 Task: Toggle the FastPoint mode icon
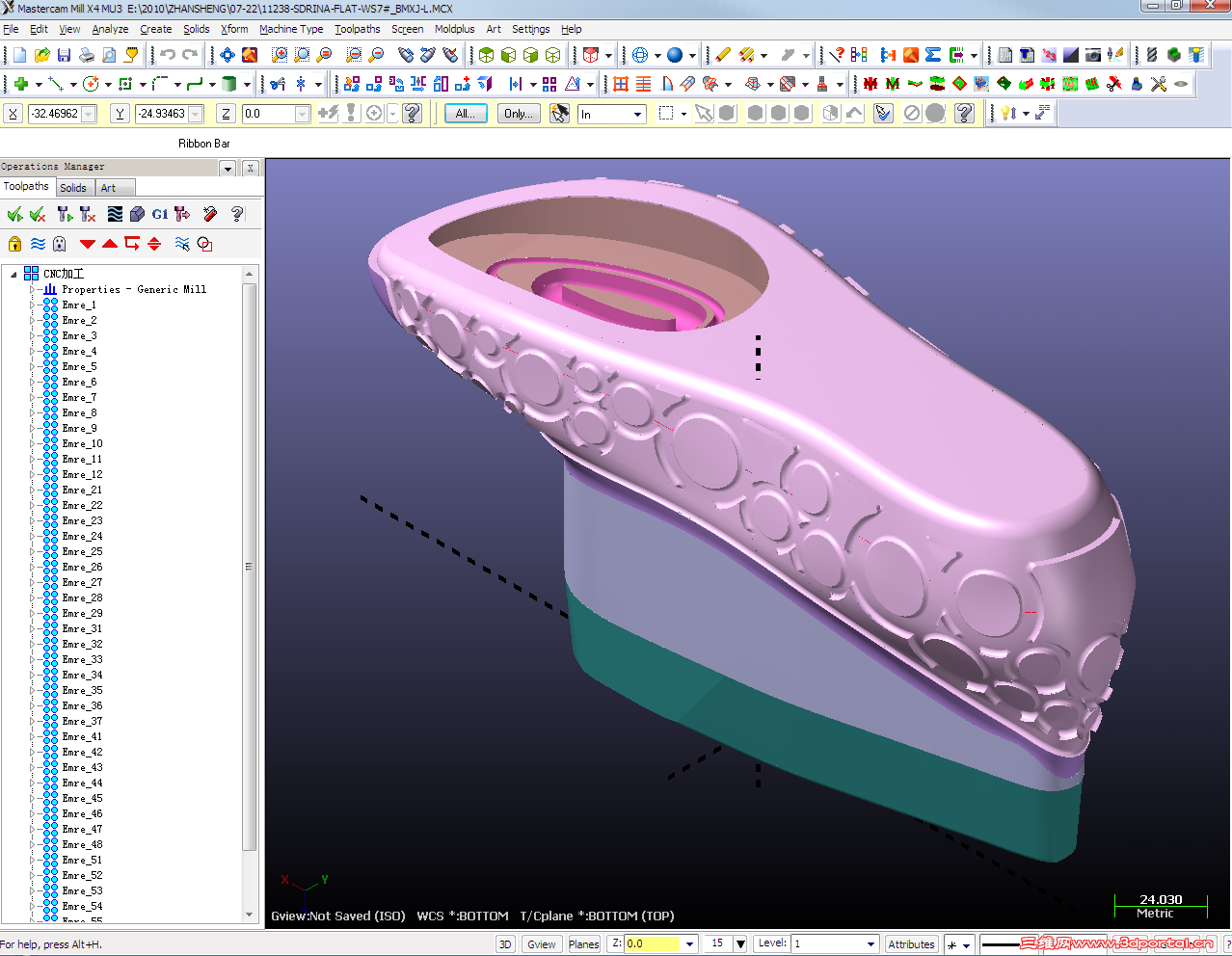click(328, 114)
